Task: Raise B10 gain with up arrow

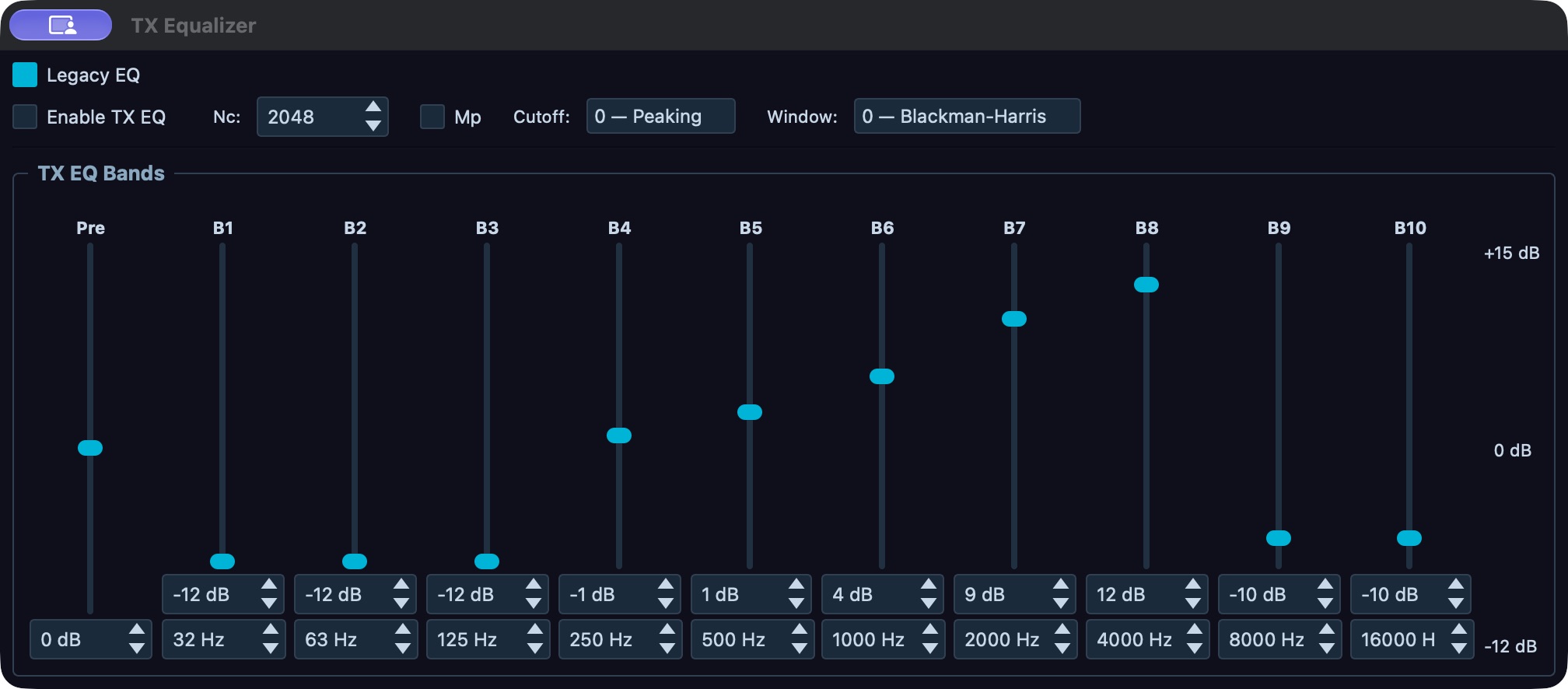Action: [1456, 585]
